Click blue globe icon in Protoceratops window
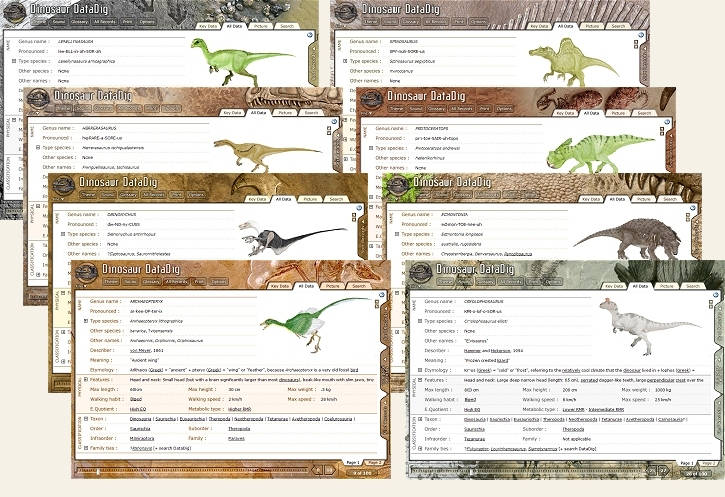The image size is (725, 497). pos(667,122)
